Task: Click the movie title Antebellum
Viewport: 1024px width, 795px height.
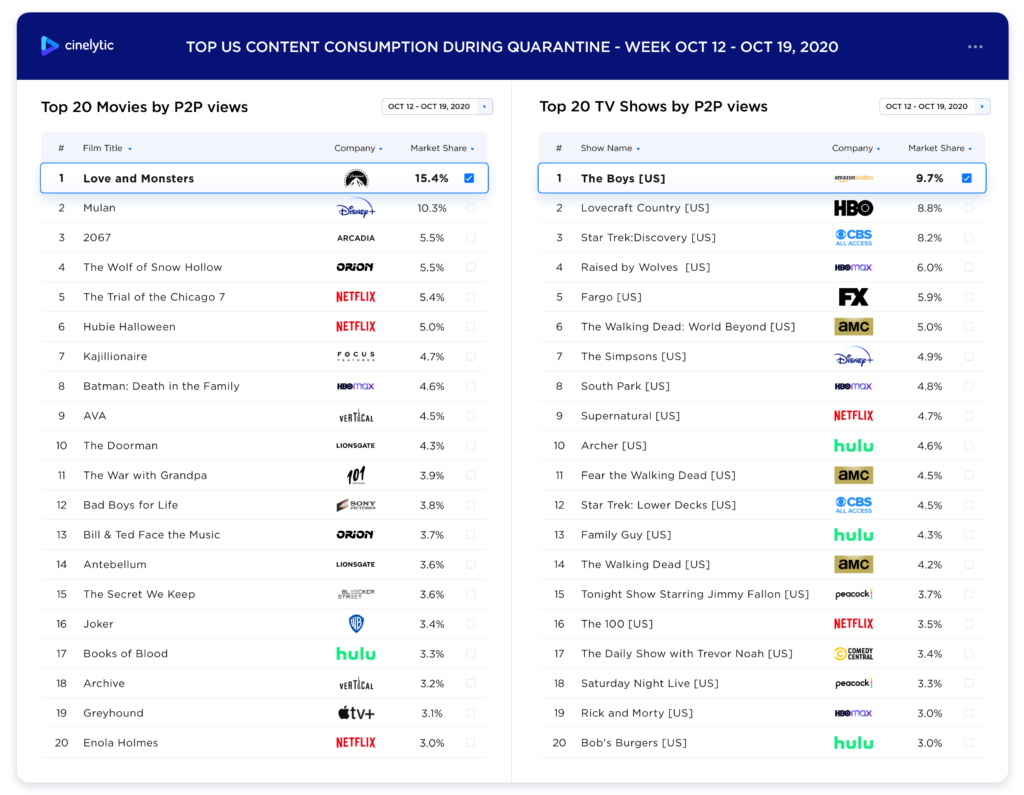Action: coord(115,564)
